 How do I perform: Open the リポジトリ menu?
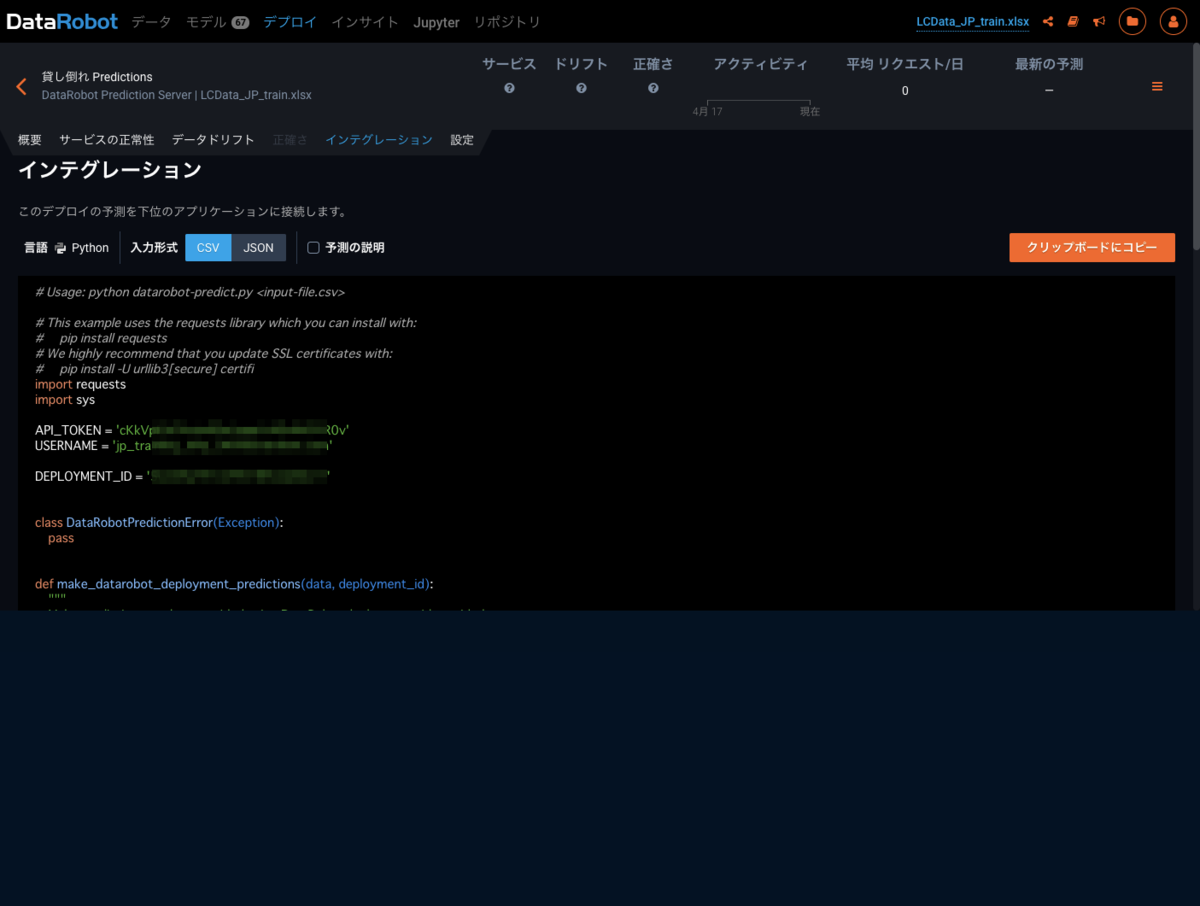coord(507,22)
